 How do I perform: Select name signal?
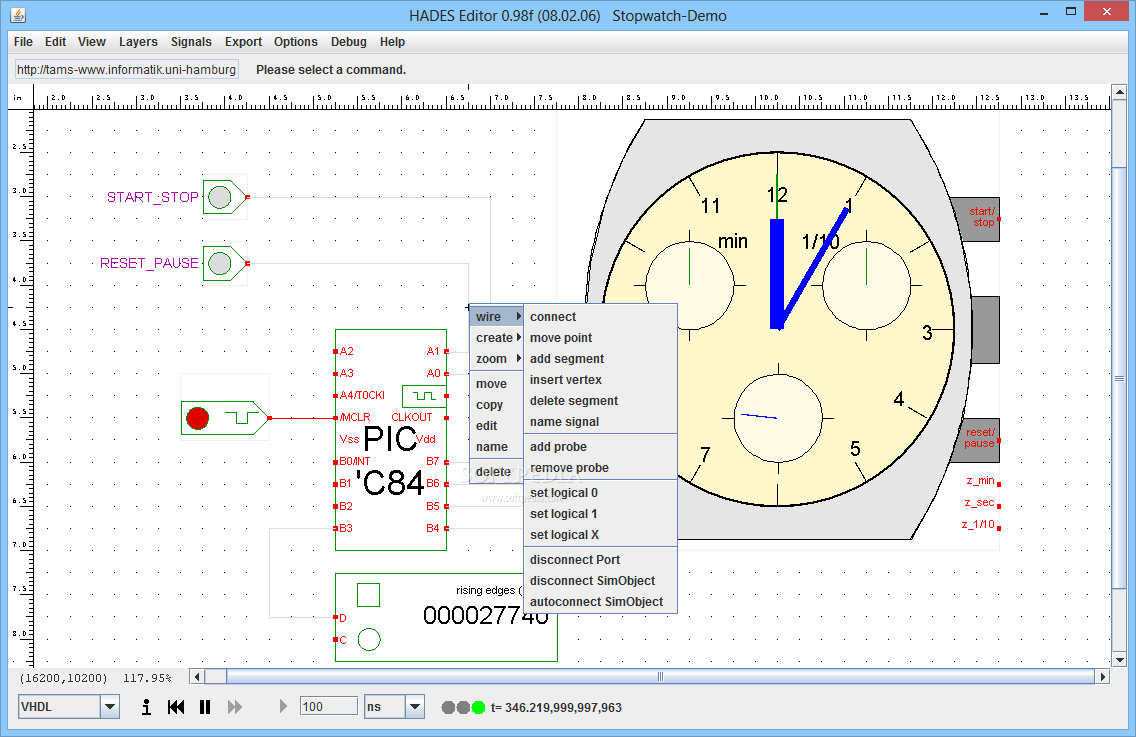tap(600, 422)
